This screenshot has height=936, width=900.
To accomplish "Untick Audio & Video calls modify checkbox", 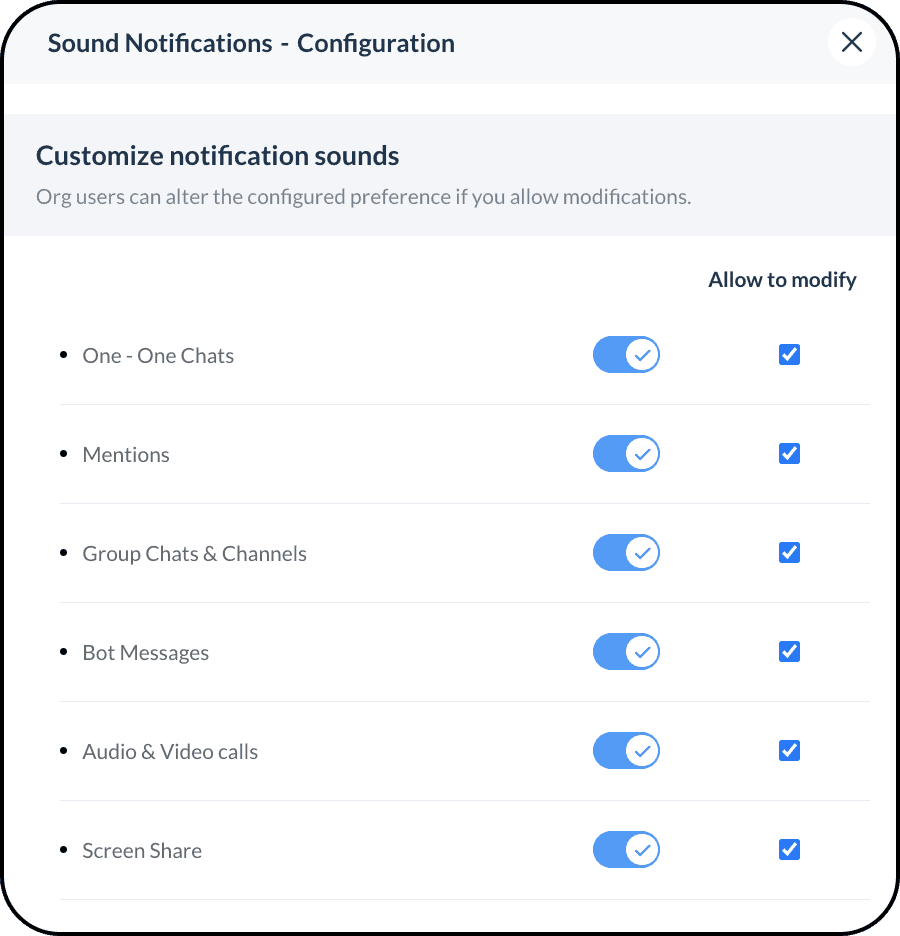I will [789, 751].
